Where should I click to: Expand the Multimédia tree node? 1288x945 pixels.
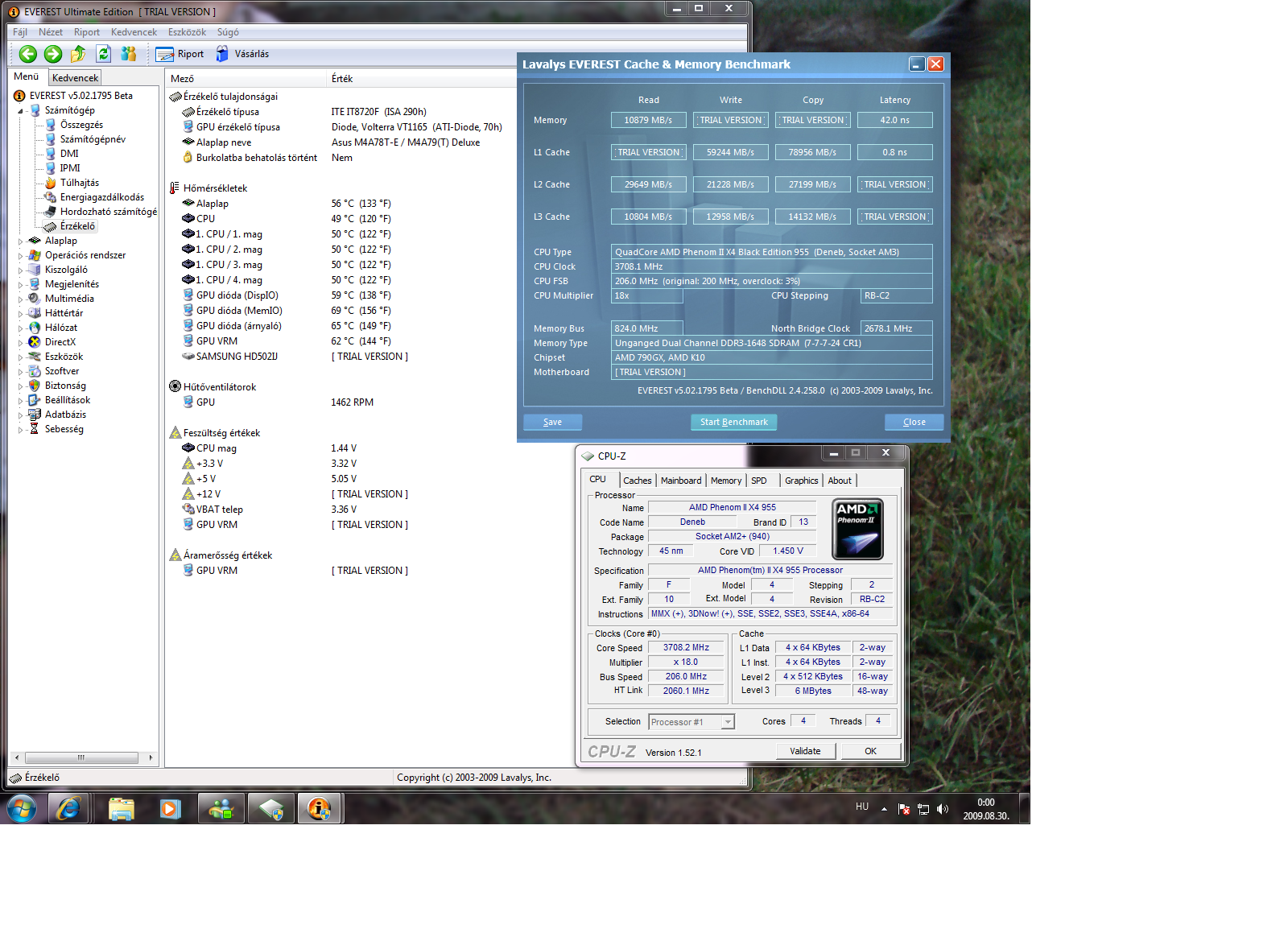pos(20,299)
